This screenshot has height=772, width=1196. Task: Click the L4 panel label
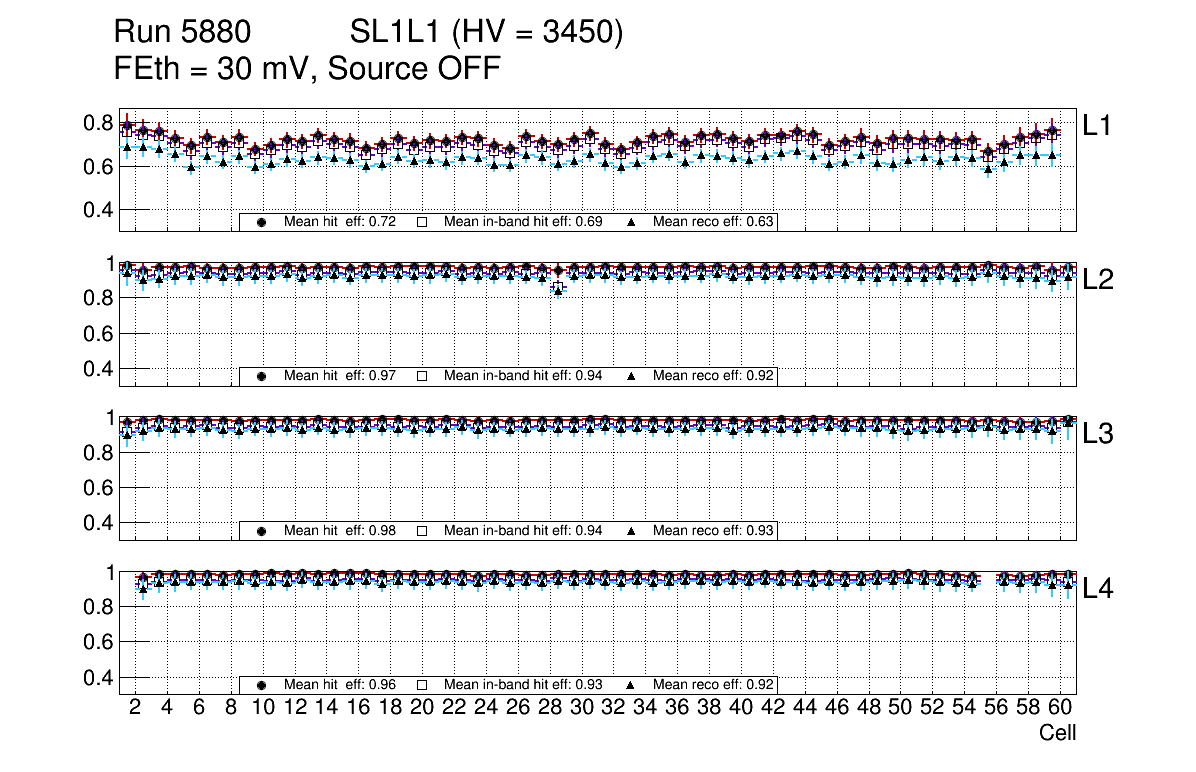[x=1097, y=589]
